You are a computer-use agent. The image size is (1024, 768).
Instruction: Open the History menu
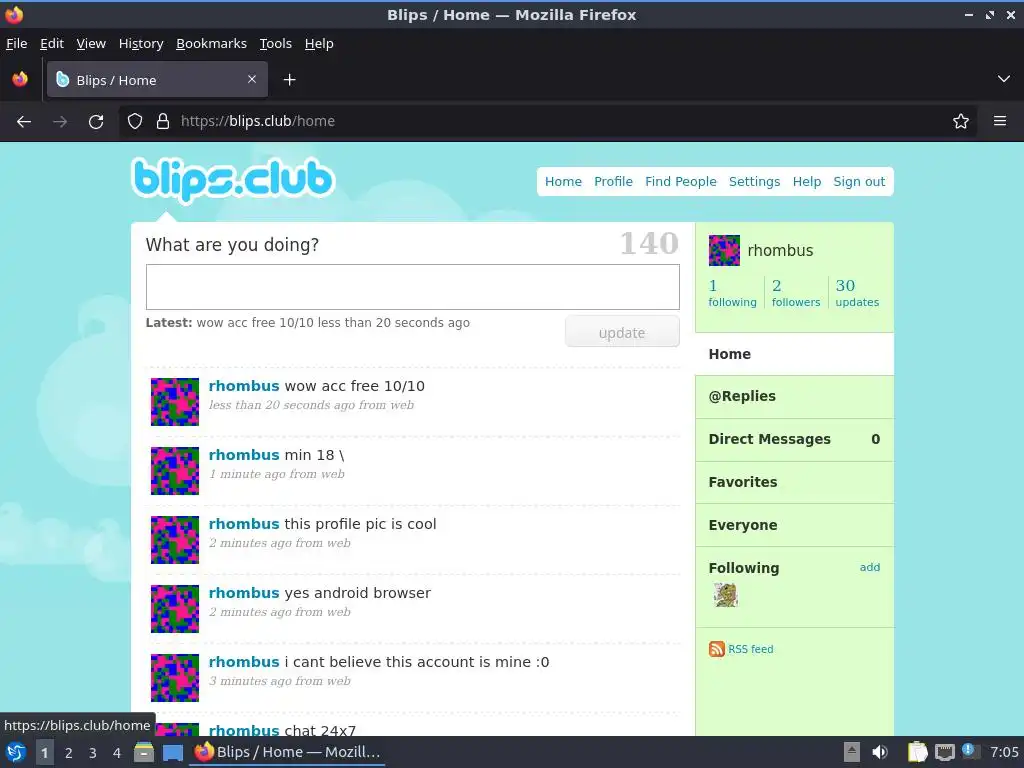click(141, 44)
